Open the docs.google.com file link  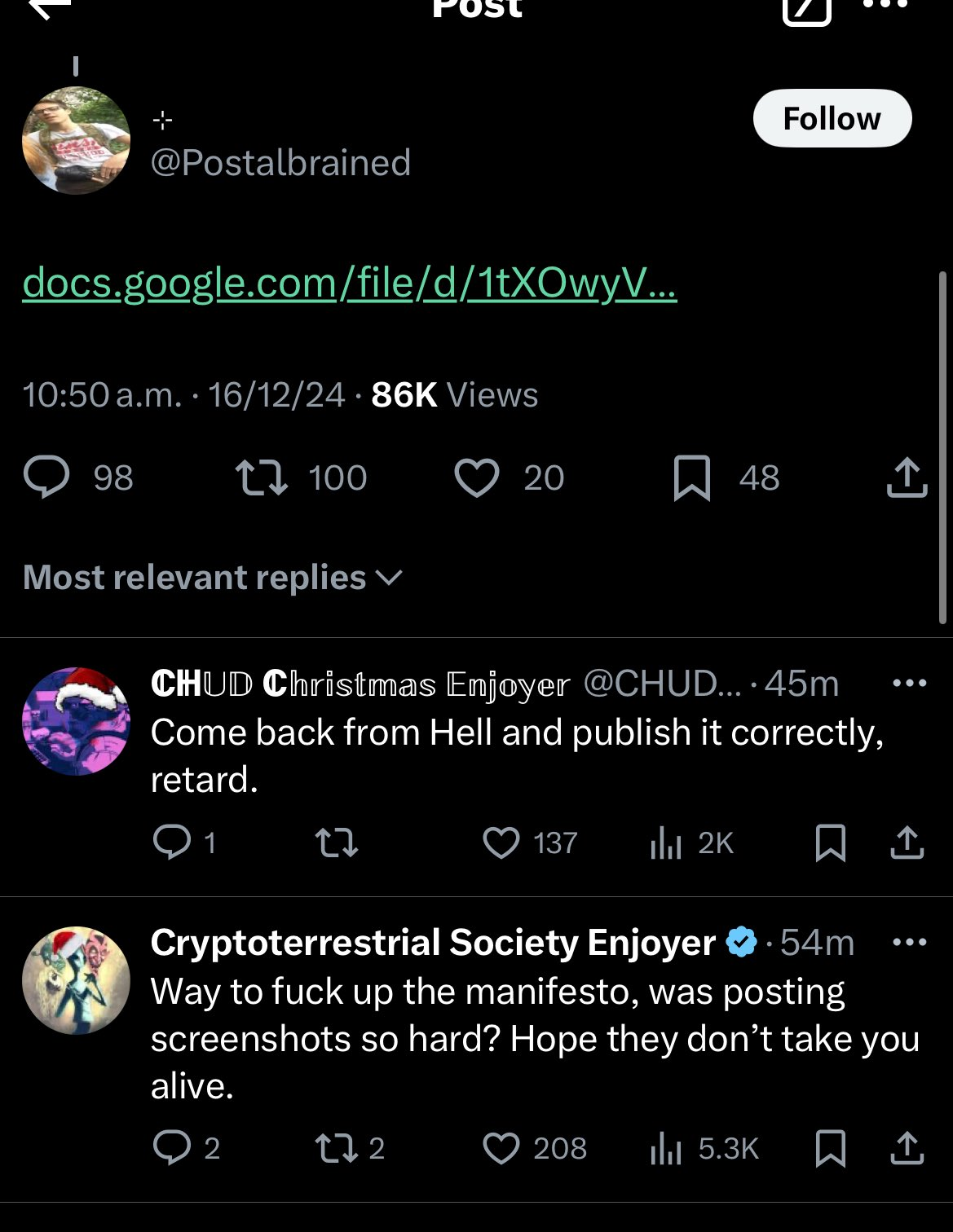point(349,284)
